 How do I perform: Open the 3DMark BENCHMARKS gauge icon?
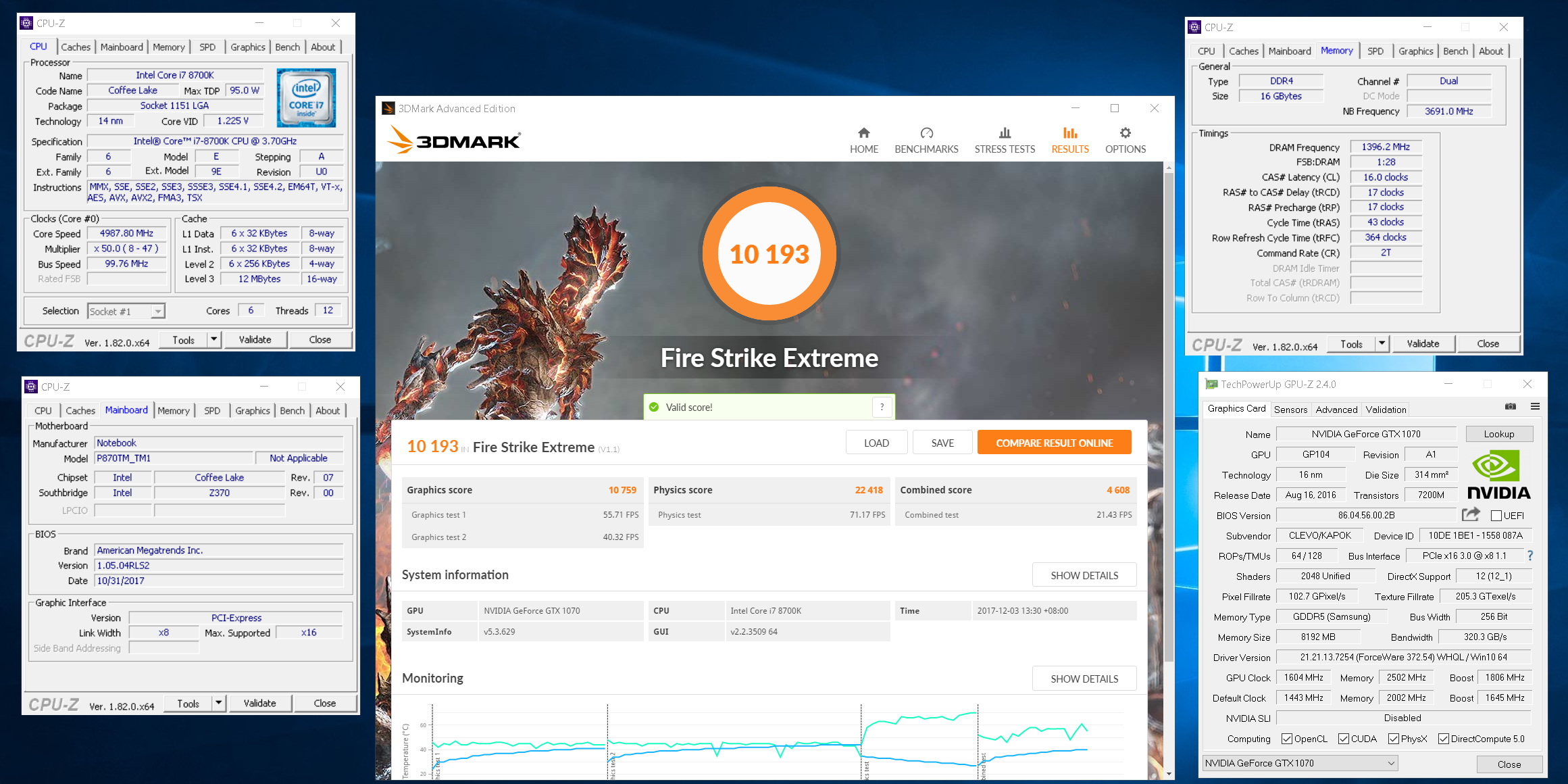pyautogui.click(x=926, y=133)
